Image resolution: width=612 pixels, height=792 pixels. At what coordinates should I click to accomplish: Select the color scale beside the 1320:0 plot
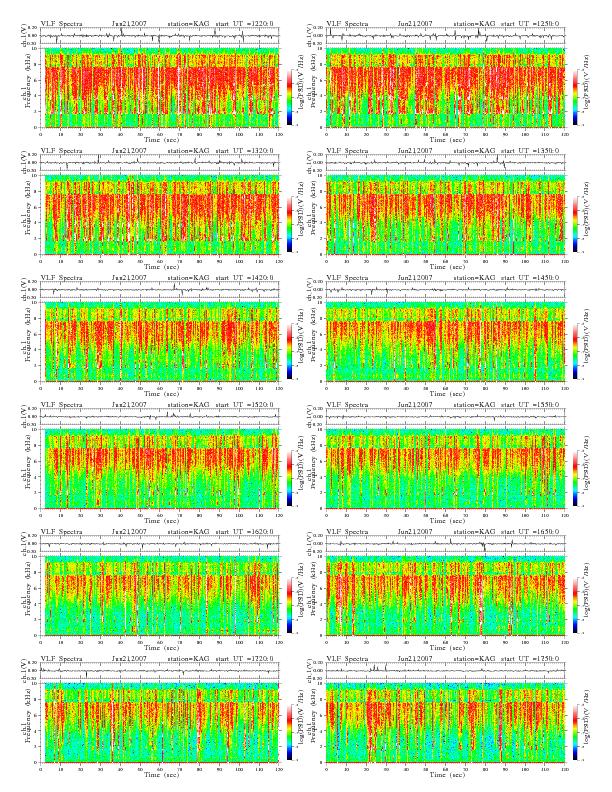coord(289,224)
